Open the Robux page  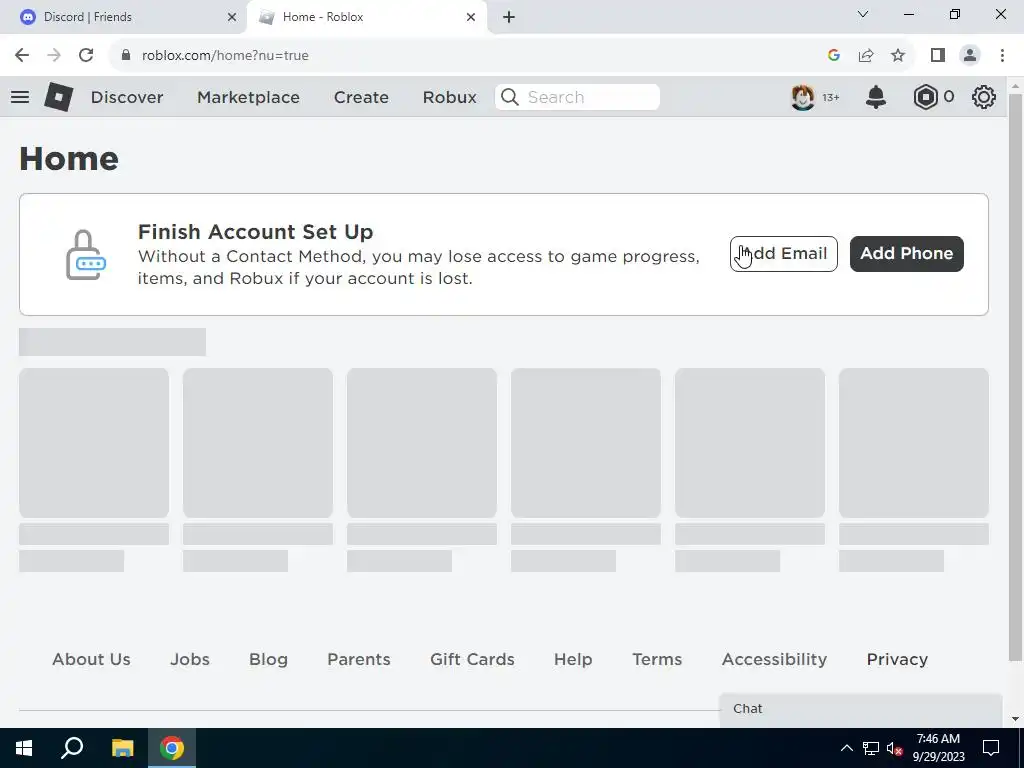click(449, 97)
